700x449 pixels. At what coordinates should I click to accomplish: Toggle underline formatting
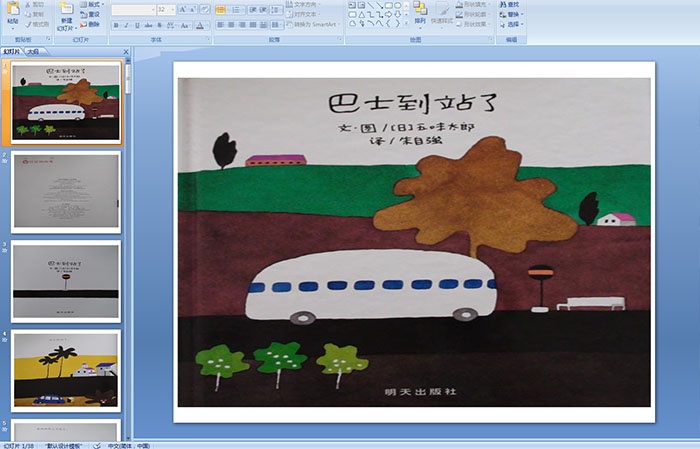[x=137, y=25]
